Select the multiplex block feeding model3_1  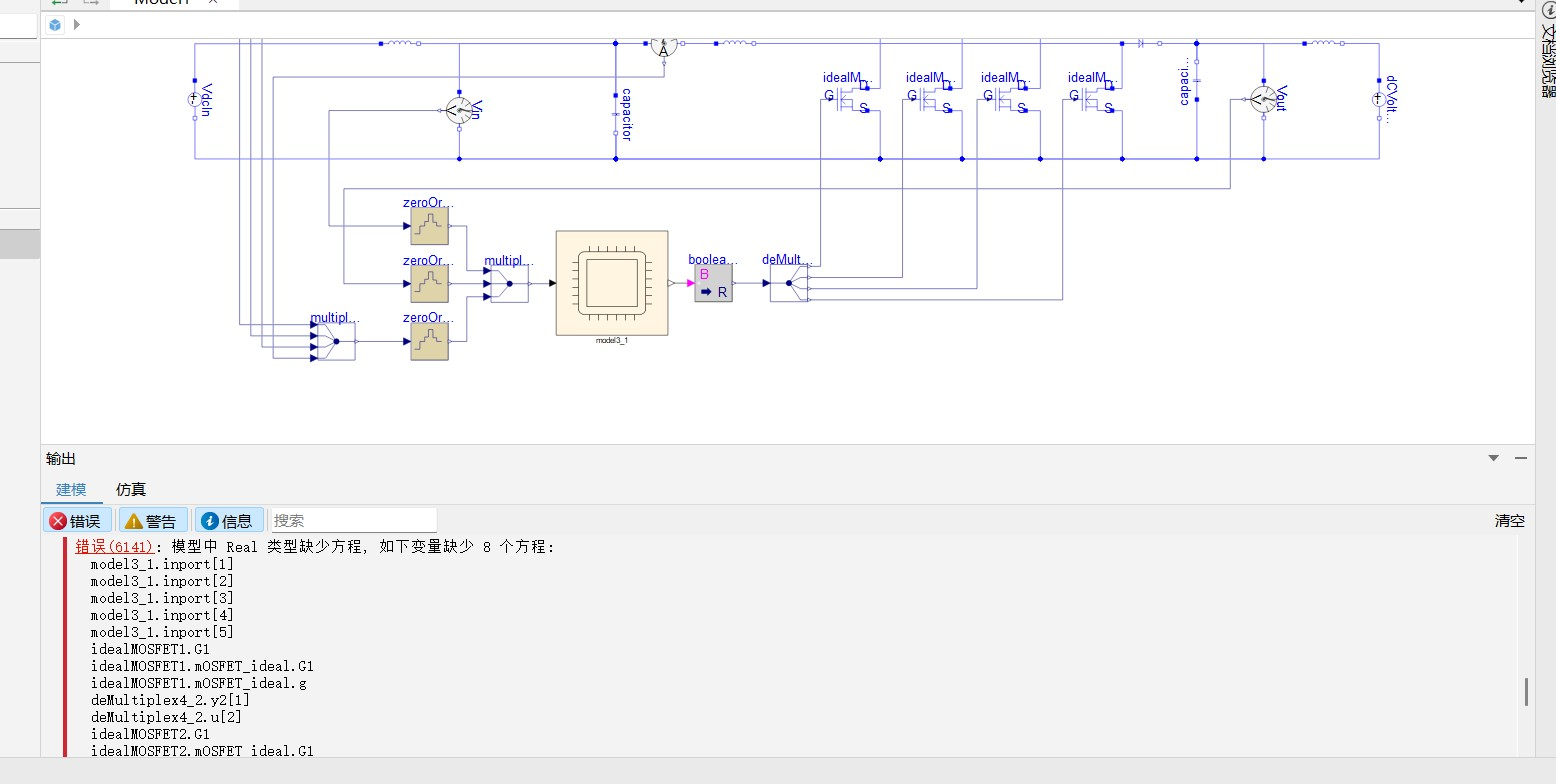[508, 283]
